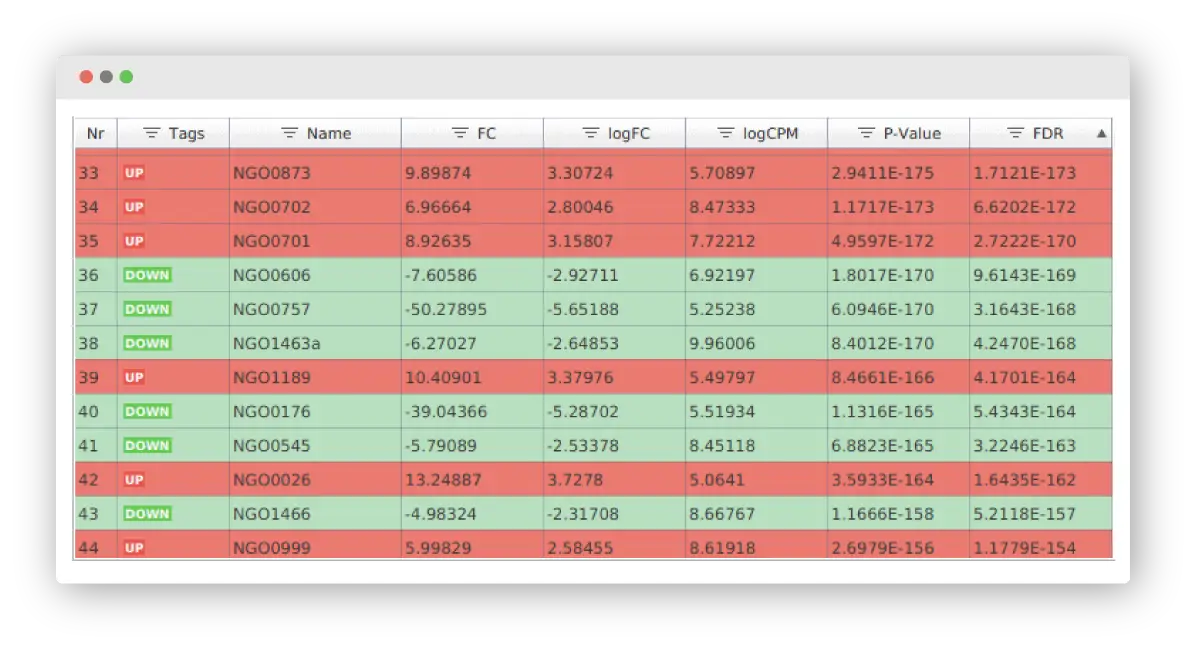Click the DOWN tag badge for NGO1463a
The height and width of the screenshot is (649, 1196).
pyautogui.click(x=147, y=343)
